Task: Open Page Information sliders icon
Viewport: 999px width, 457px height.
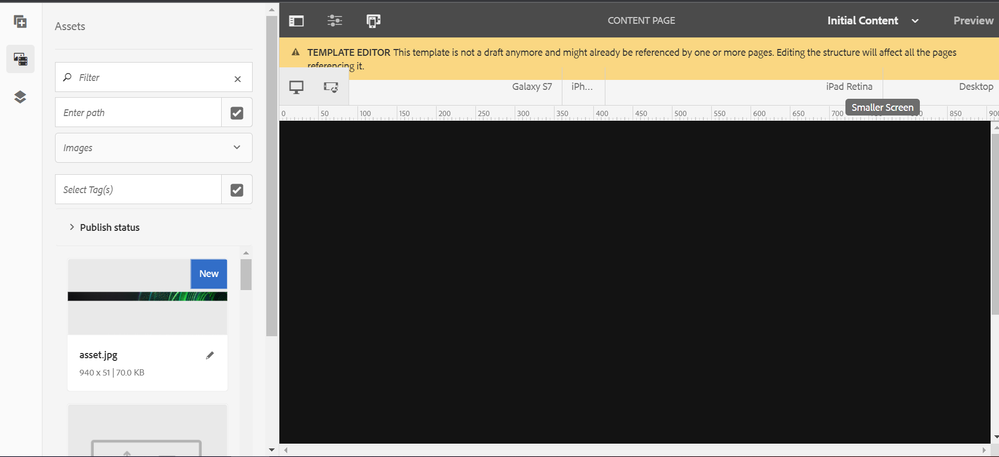Action: tap(335, 20)
